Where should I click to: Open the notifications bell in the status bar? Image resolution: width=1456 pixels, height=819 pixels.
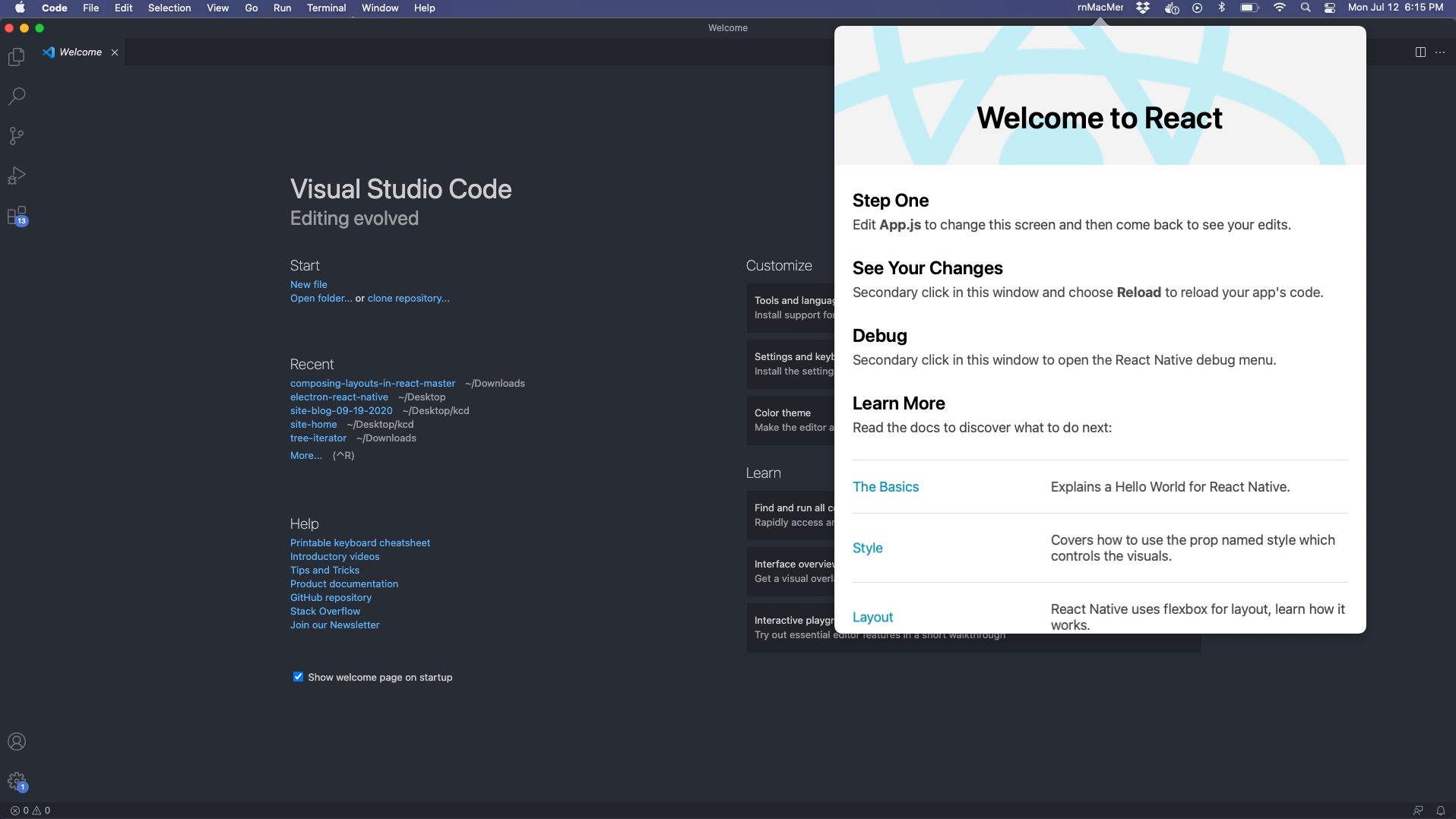[1440, 811]
